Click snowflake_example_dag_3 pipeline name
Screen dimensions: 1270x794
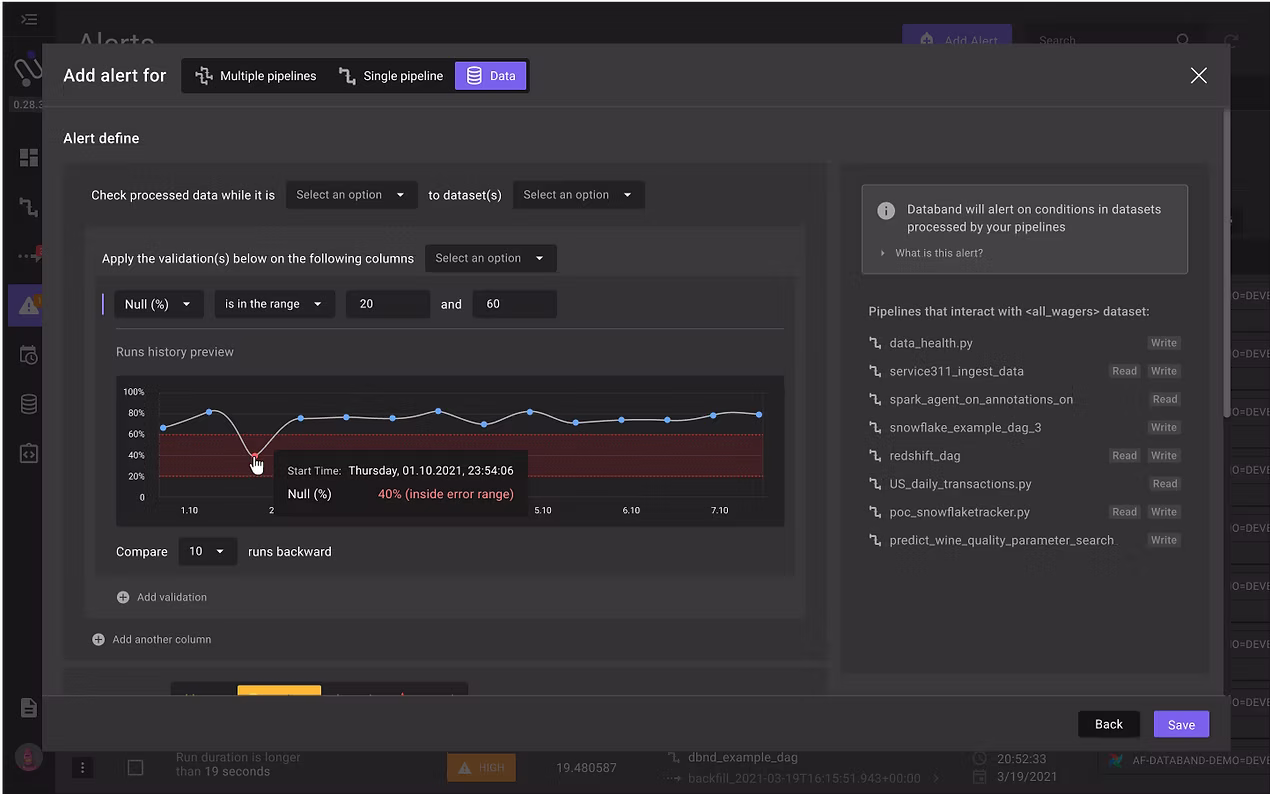(965, 427)
